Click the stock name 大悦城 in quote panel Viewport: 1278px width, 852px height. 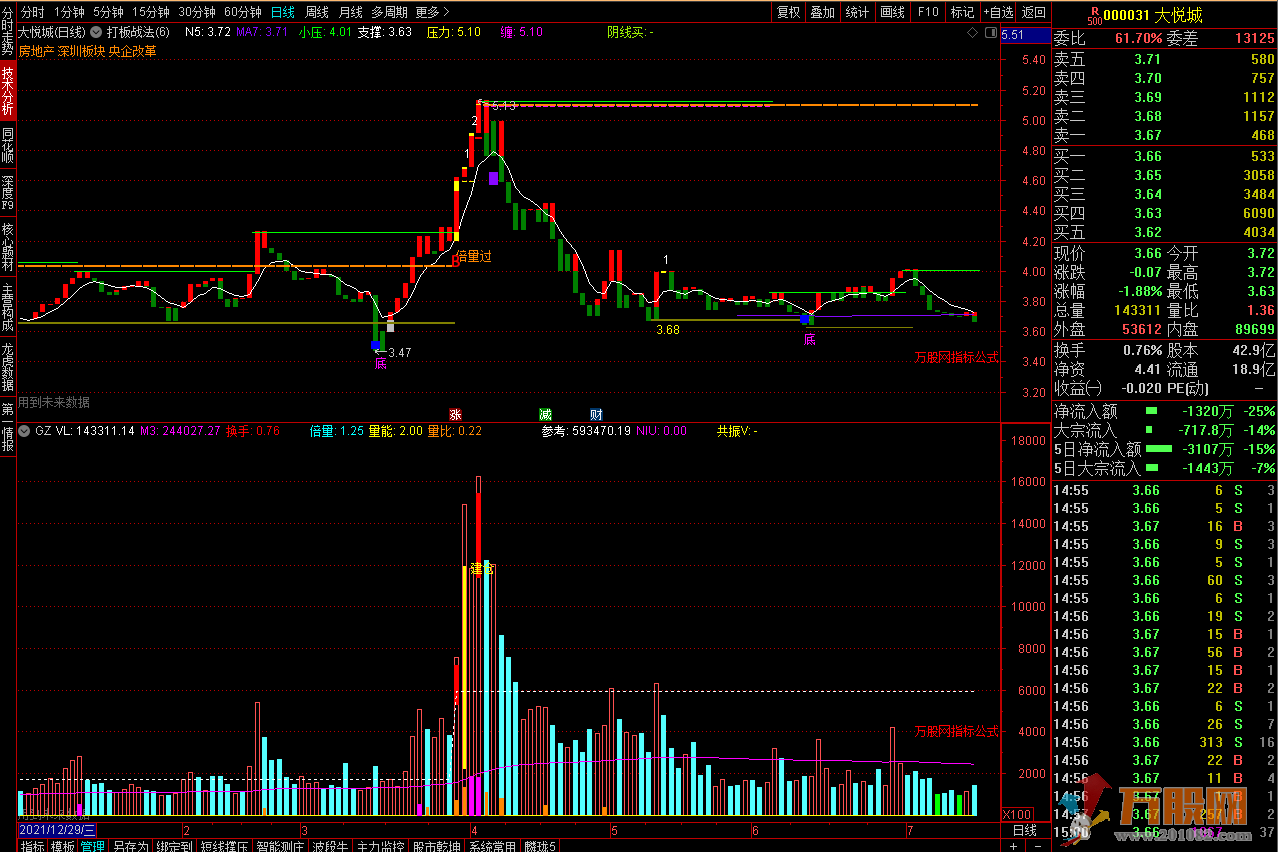[1179, 15]
